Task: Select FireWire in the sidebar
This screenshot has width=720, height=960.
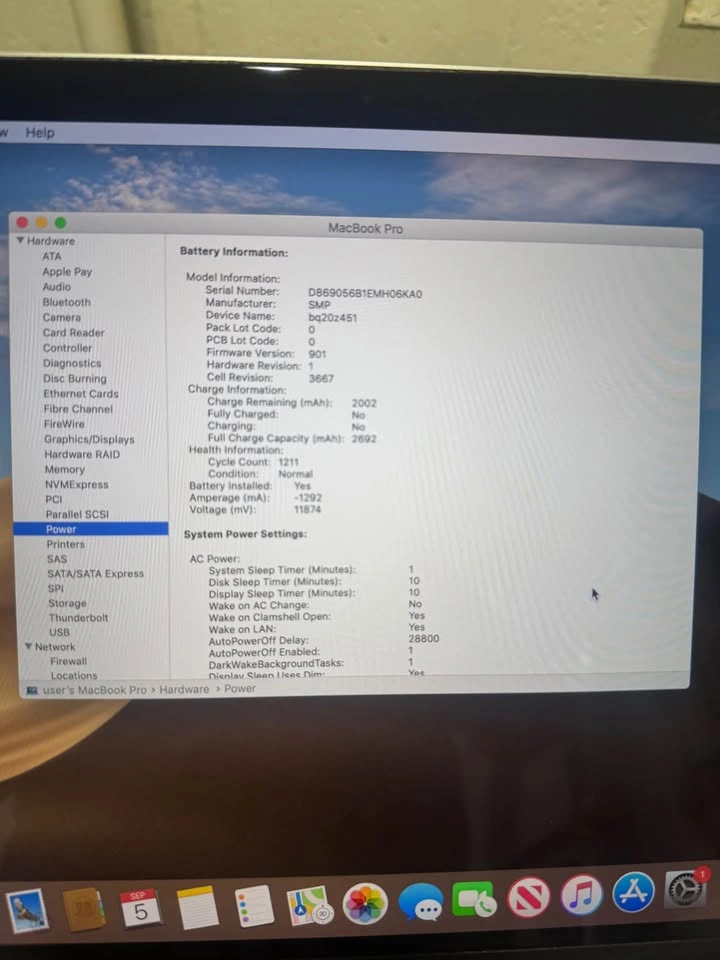Action: point(64,424)
